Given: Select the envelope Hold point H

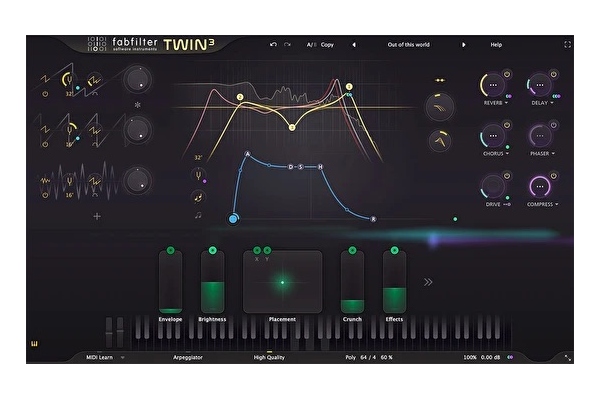Looking at the screenshot, I should point(320,167).
